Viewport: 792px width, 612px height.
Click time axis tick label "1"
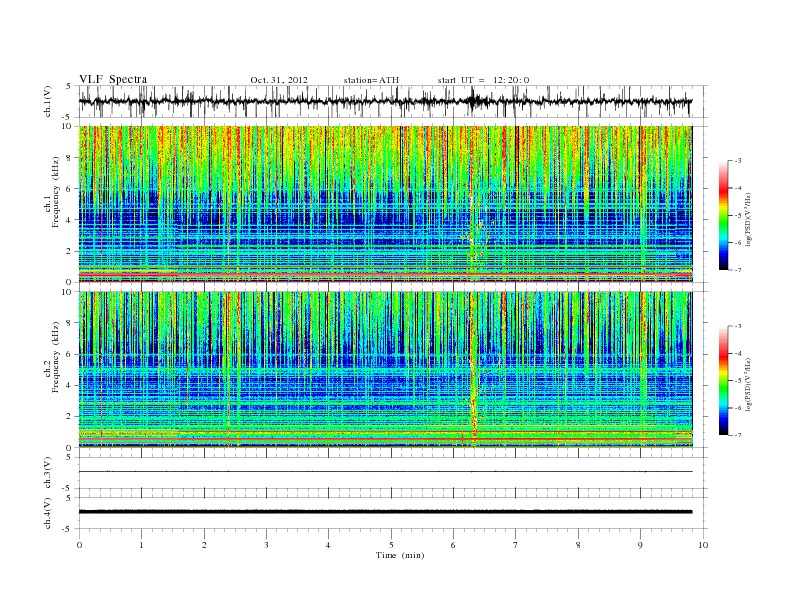click(x=141, y=545)
